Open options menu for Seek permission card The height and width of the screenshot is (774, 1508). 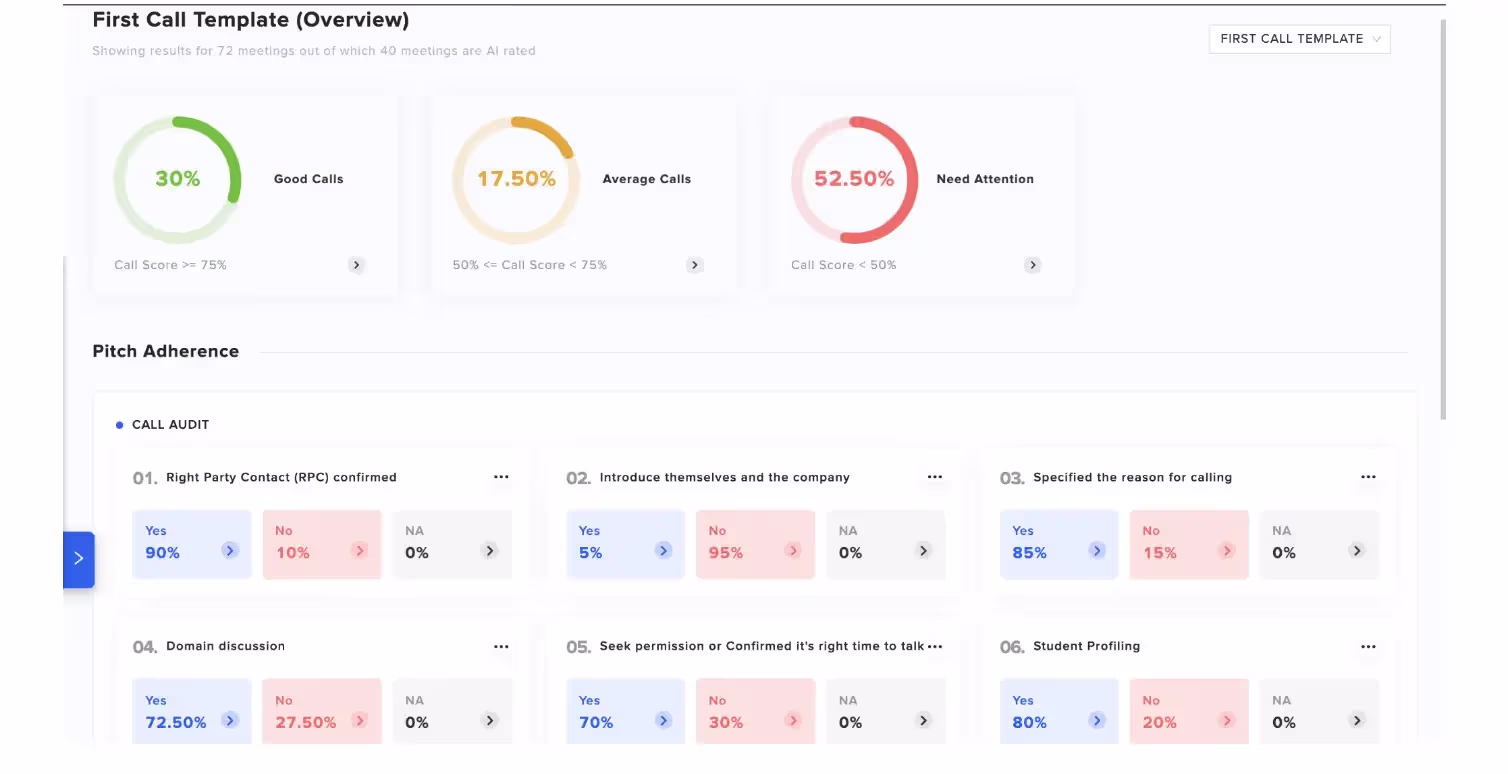(935, 647)
